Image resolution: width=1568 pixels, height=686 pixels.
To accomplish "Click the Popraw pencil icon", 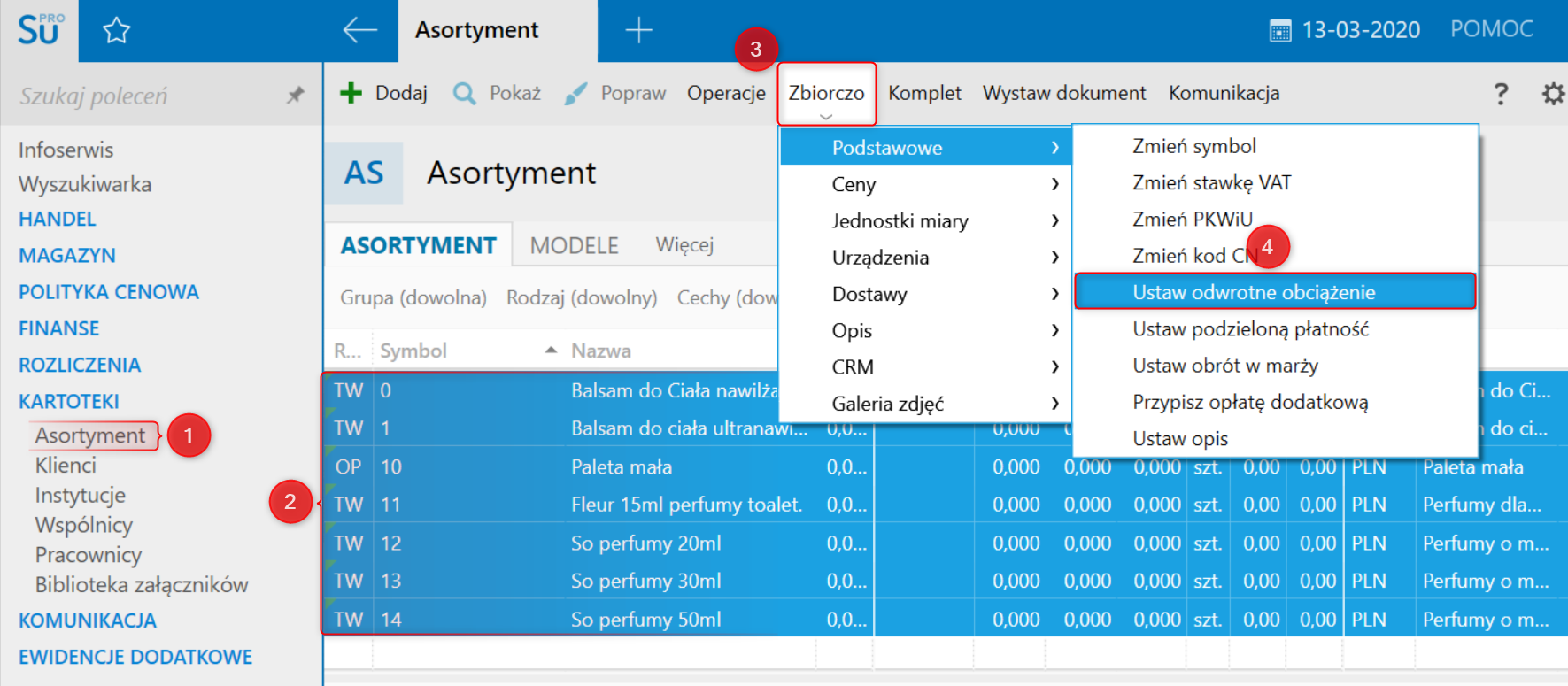I will coord(575,93).
